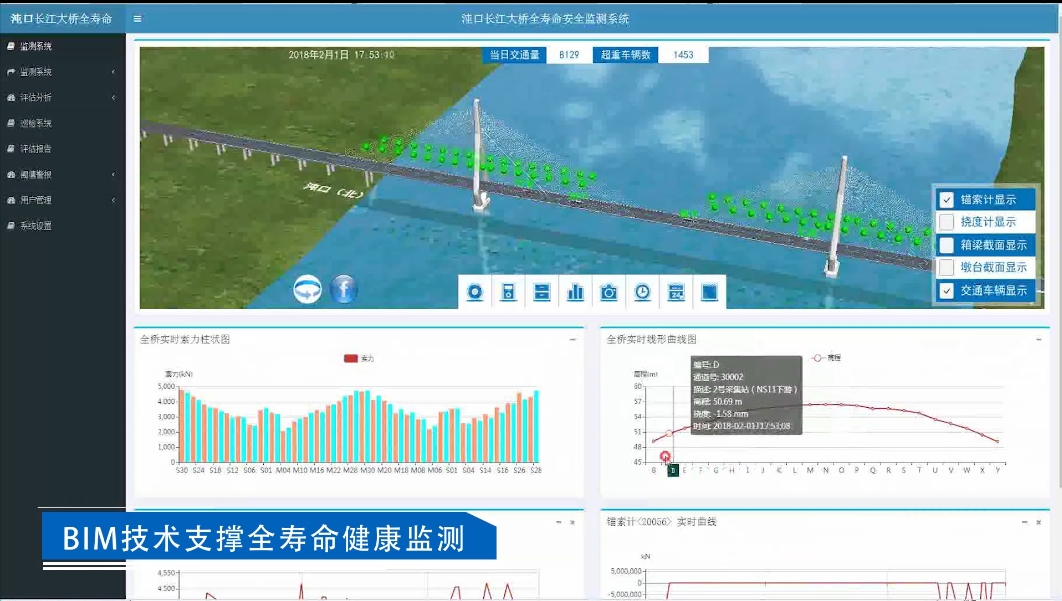
Task: Click the clock toolbar icon
Action: coord(642,292)
